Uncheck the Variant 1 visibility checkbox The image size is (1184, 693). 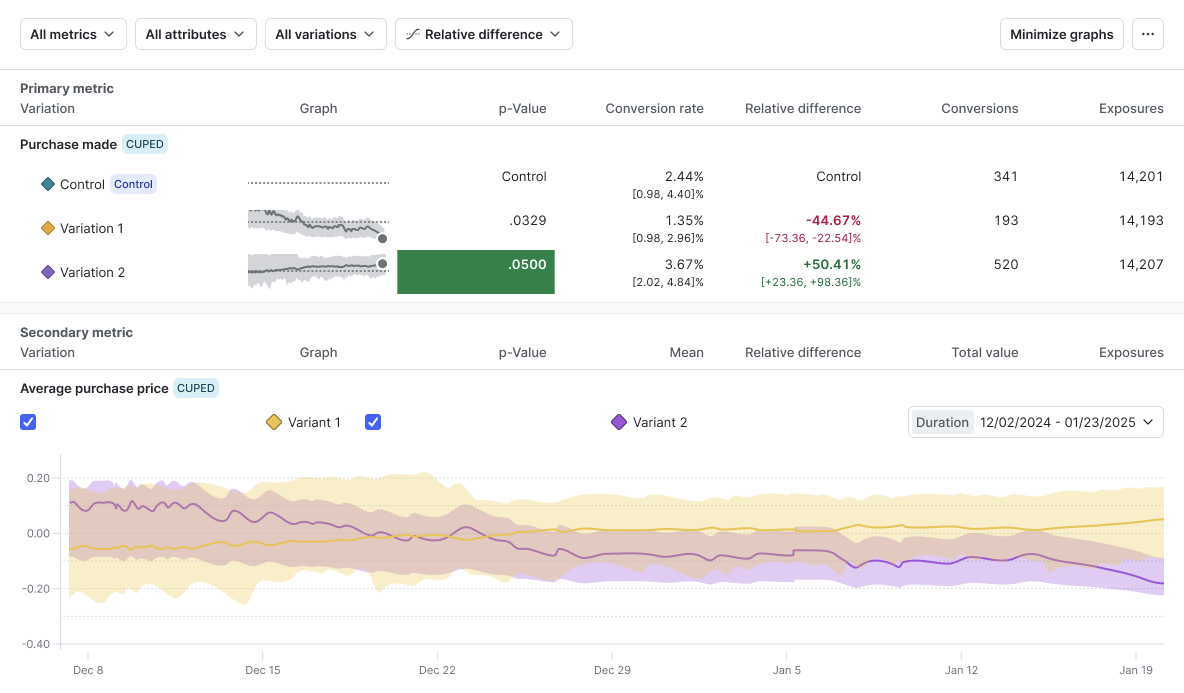(x=28, y=422)
